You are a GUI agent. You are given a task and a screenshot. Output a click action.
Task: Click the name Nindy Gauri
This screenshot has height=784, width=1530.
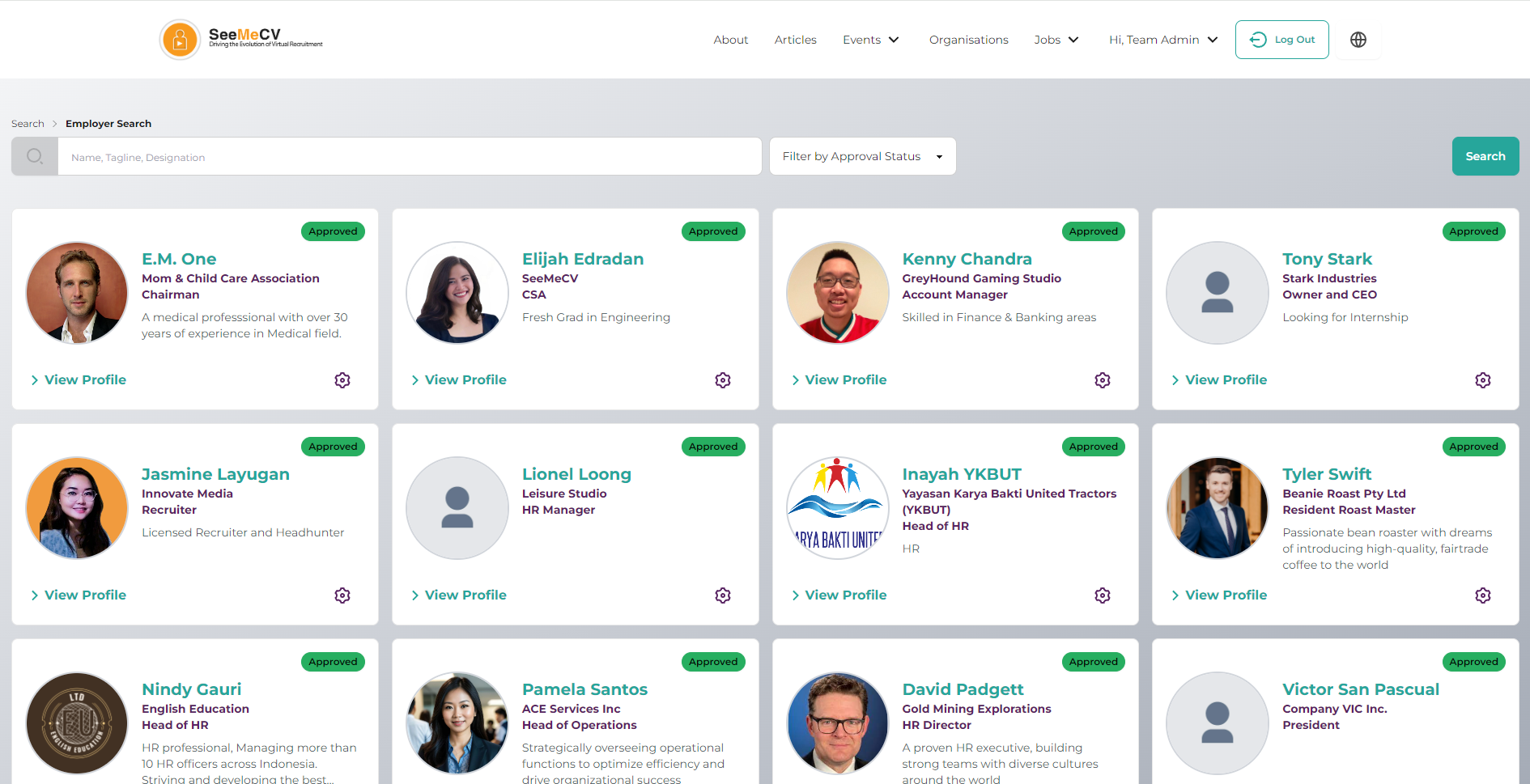[x=192, y=689]
